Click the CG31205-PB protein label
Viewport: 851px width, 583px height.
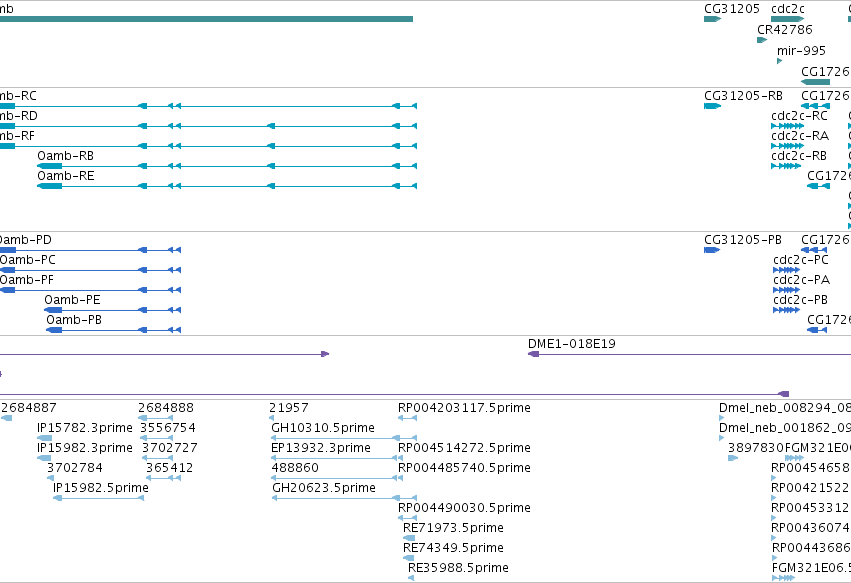pos(743,240)
